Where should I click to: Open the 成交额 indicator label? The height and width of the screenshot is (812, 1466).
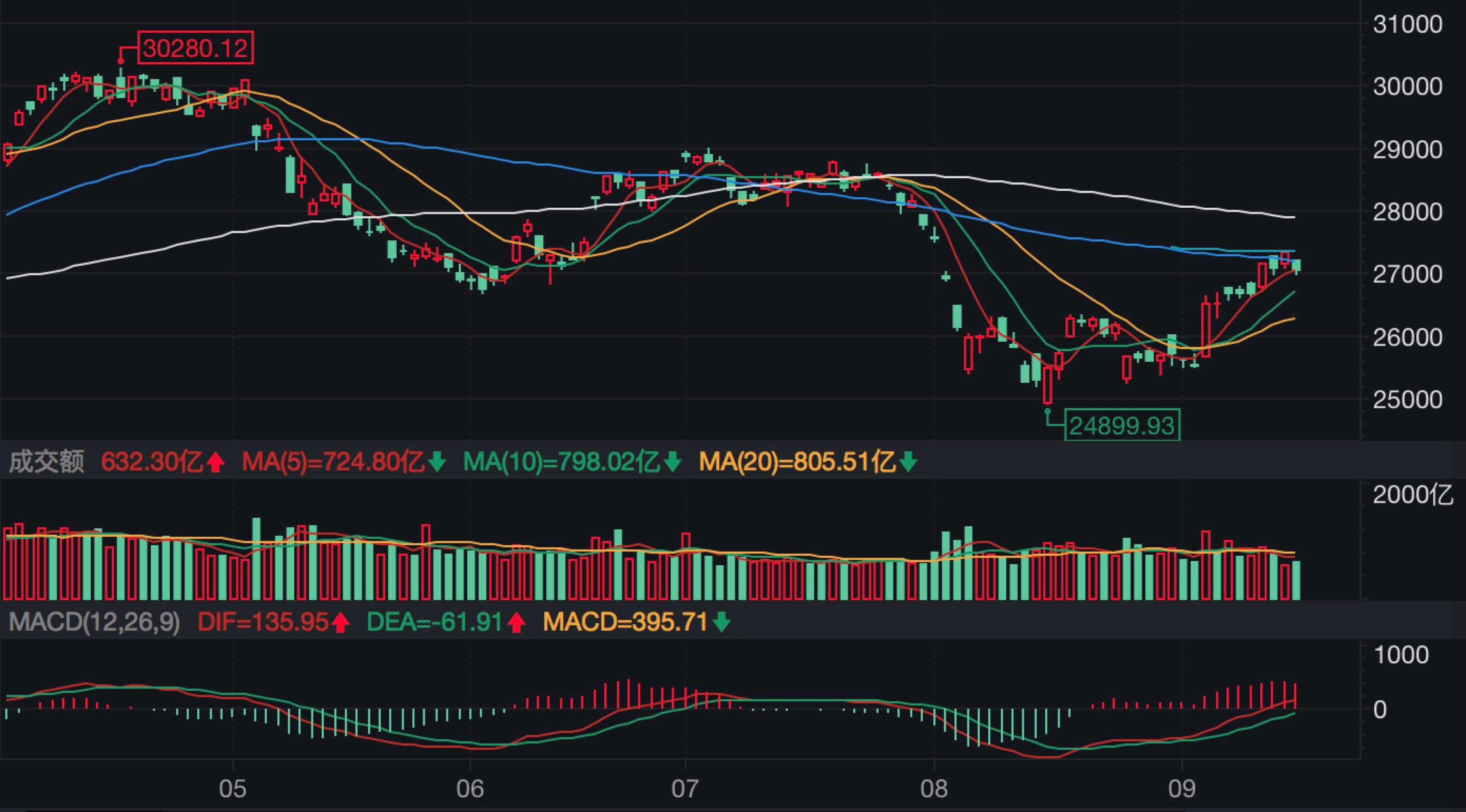46,461
